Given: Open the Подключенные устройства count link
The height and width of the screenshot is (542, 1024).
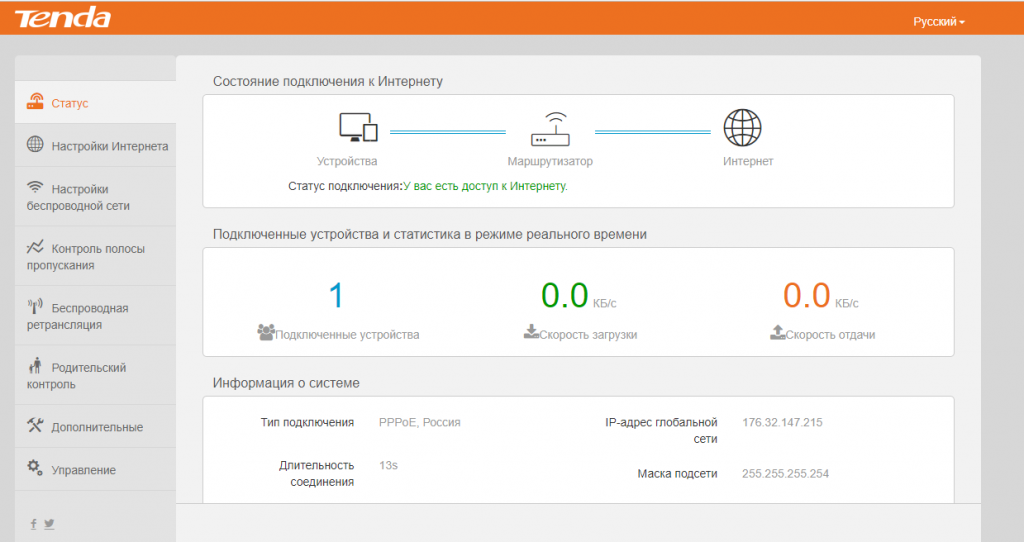Looking at the screenshot, I should [336, 295].
